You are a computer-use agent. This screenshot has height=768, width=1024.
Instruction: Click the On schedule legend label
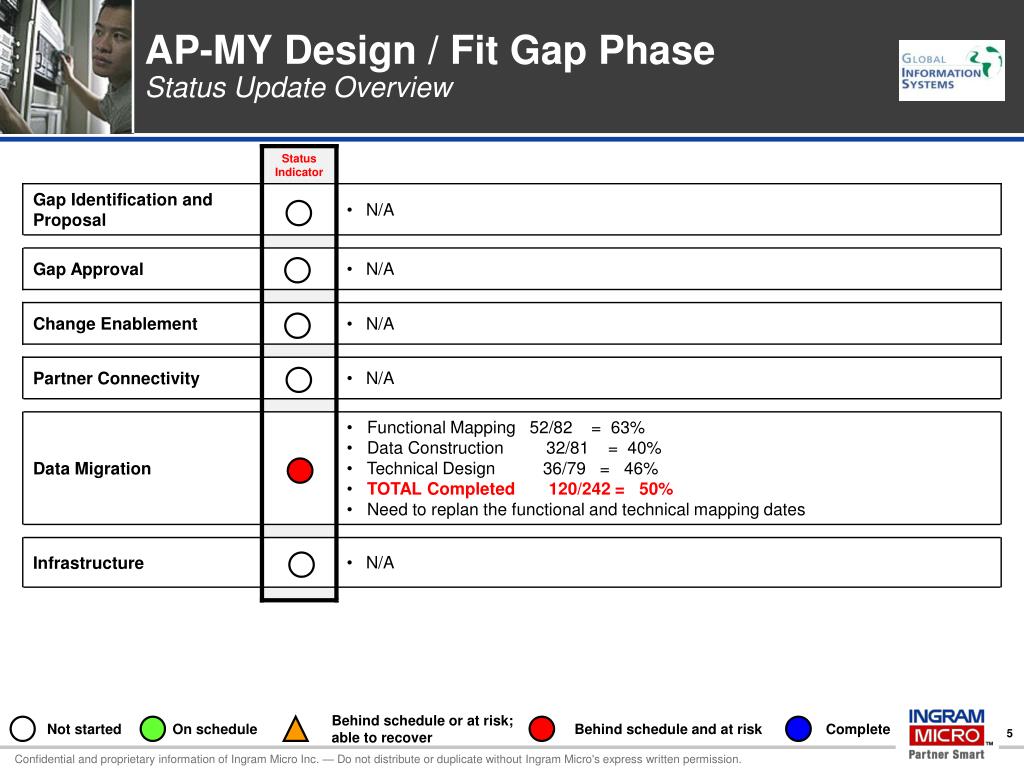[x=215, y=729]
